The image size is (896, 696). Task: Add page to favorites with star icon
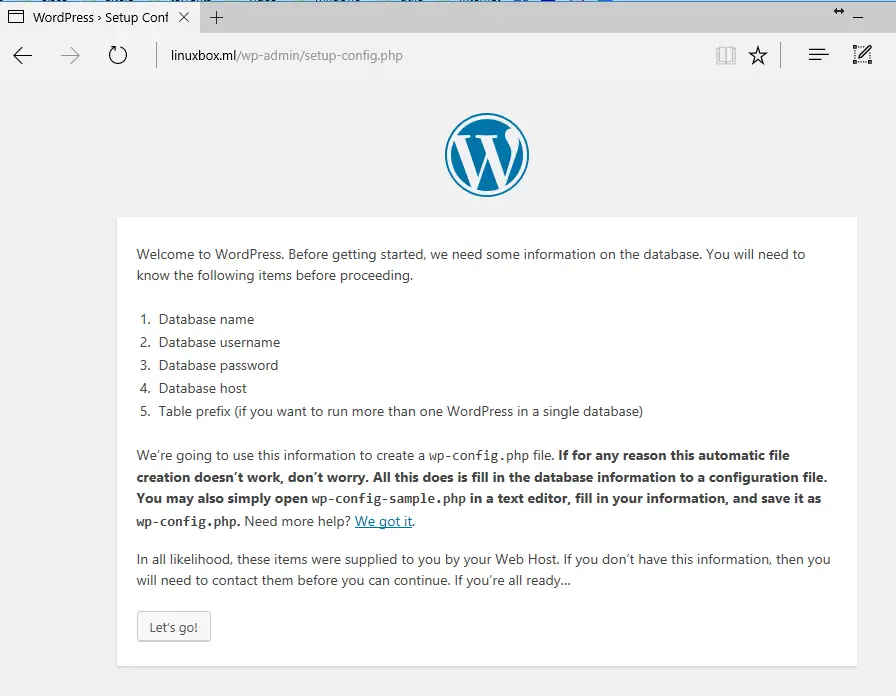click(758, 55)
